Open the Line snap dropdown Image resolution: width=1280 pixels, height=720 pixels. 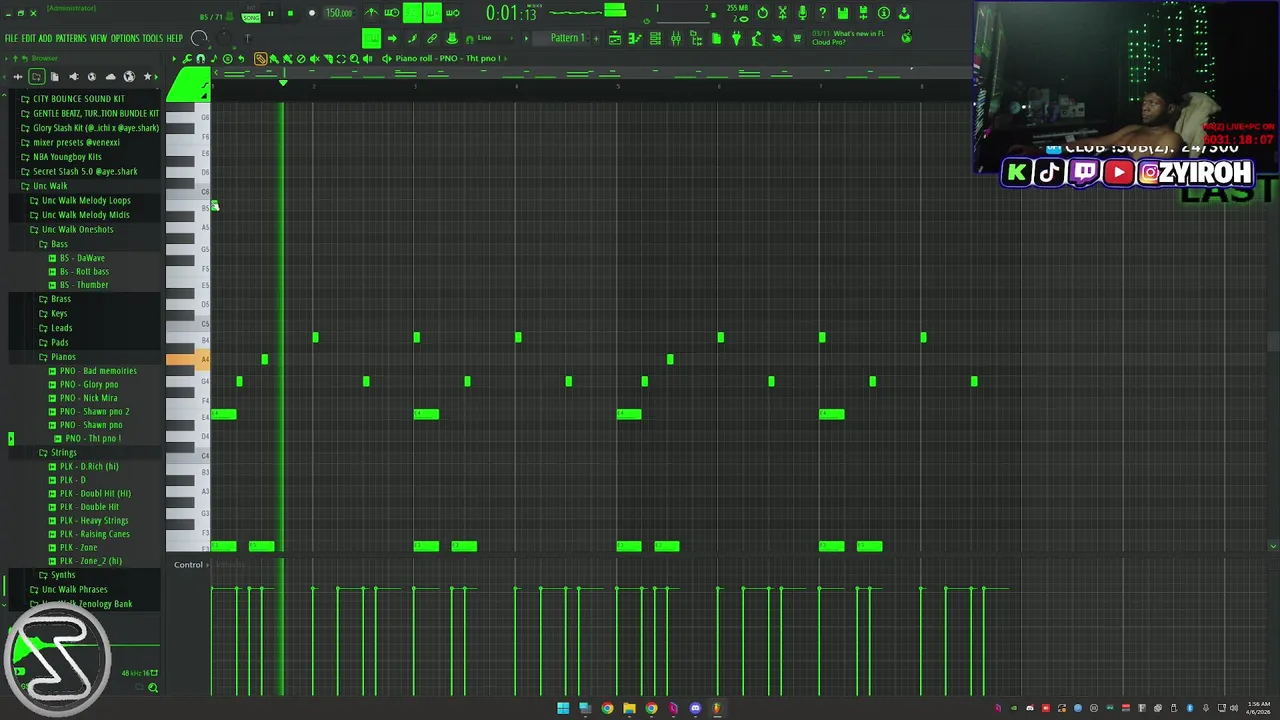pos(497,38)
